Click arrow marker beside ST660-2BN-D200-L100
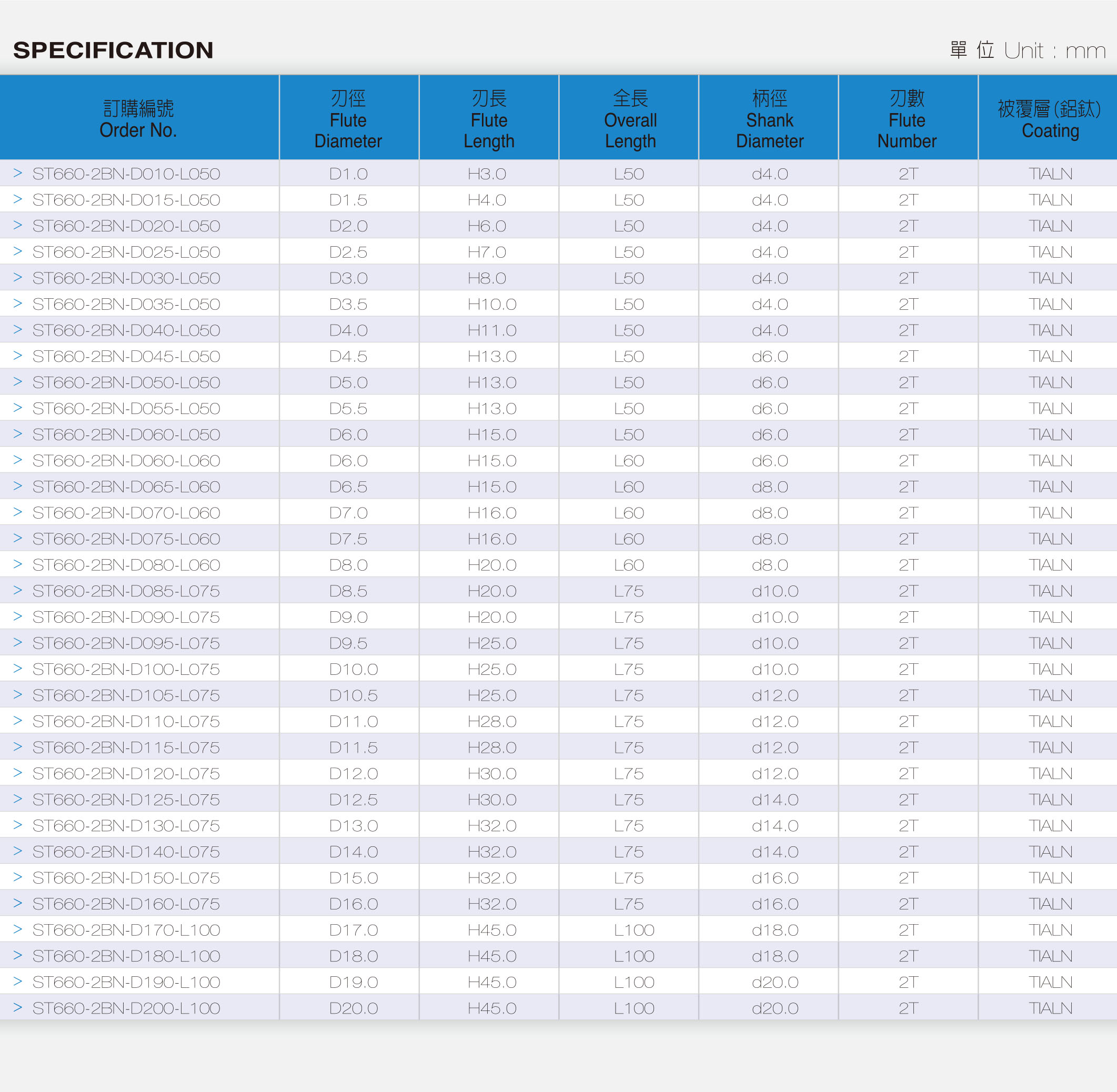This screenshot has width=1117, height=1092. click(x=18, y=1008)
